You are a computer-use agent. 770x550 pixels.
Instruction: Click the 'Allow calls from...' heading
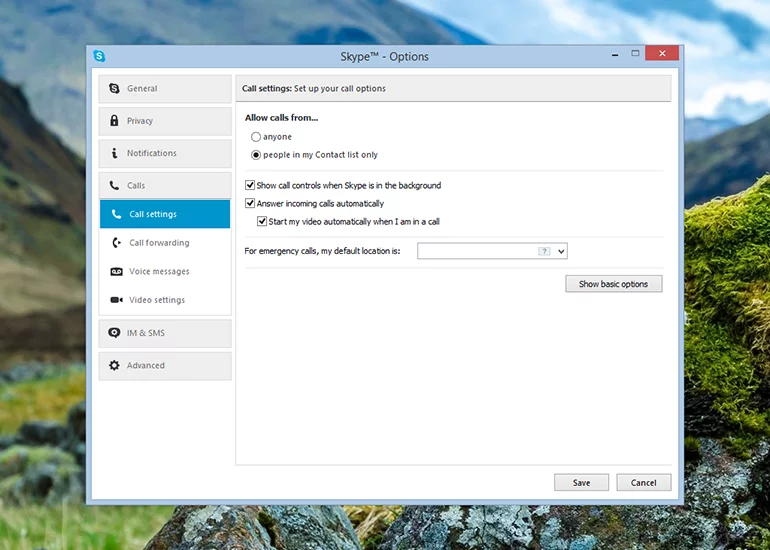click(281, 118)
